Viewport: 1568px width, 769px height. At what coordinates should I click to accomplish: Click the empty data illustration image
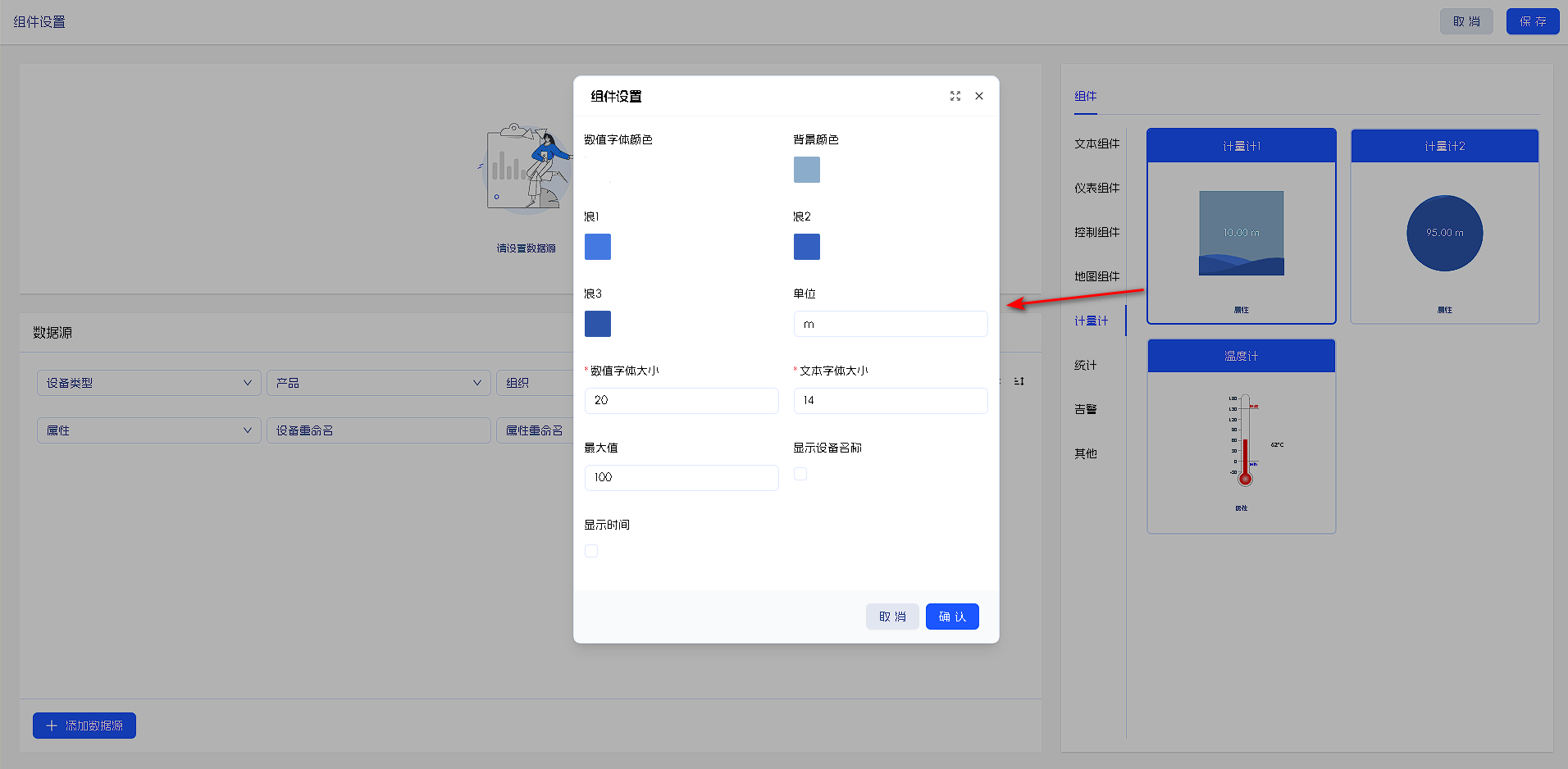[x=526, y=168]
